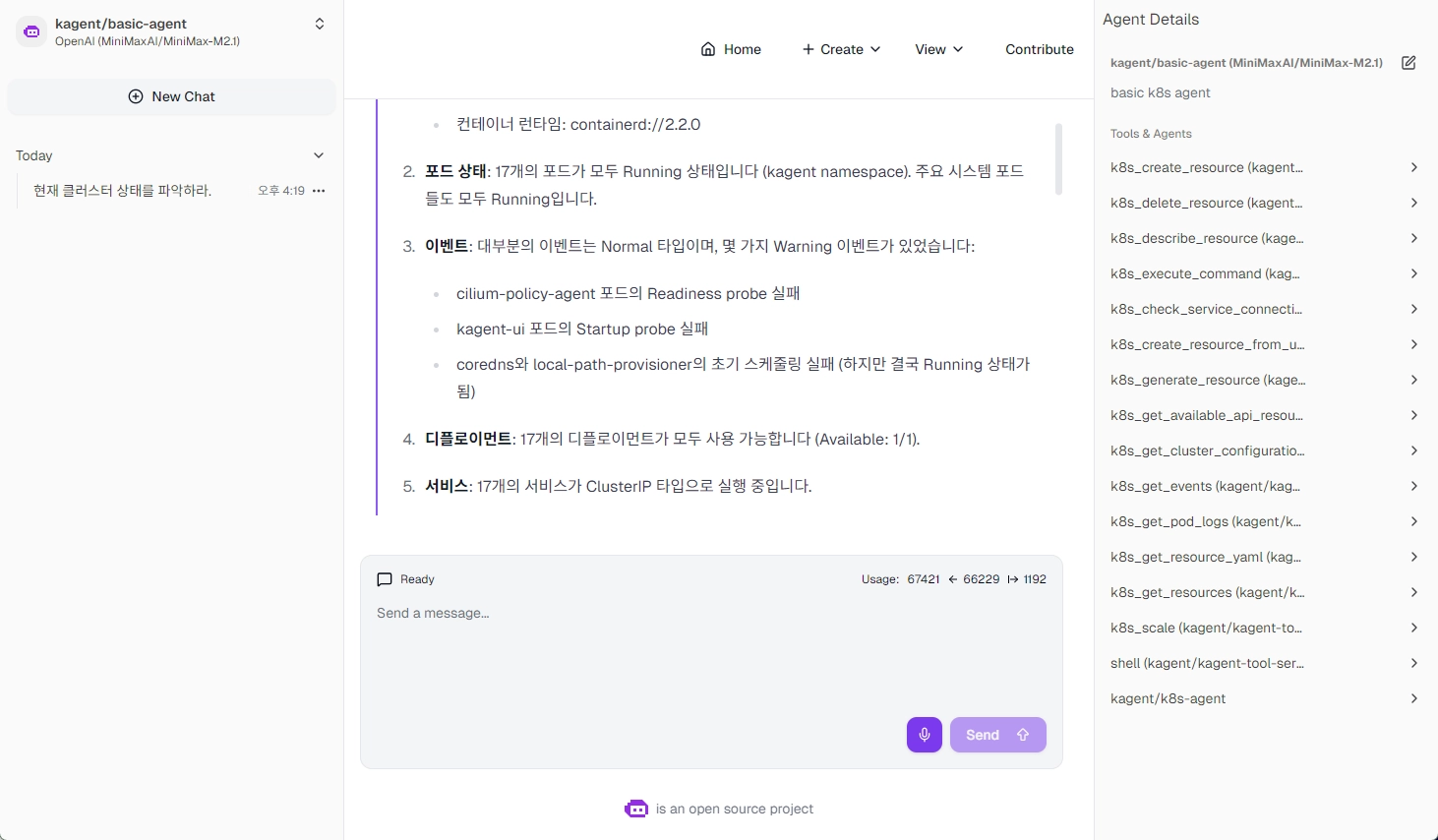Click the k8s_get_resource_yaml row chevron
Image resolution: width=1438 pixels, height=840 pixels.
pos(1413,557)
